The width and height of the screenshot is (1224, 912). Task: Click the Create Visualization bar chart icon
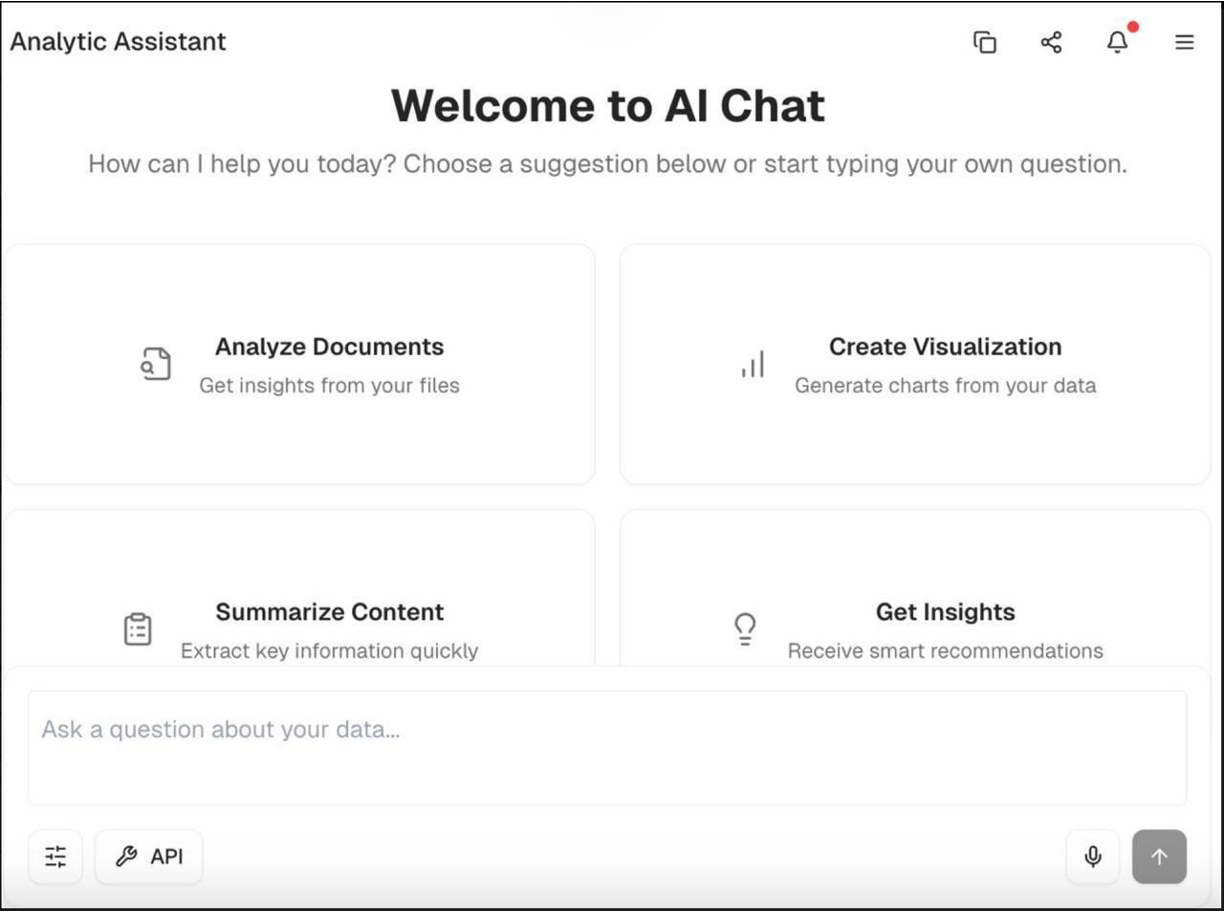tap(753, 364)
